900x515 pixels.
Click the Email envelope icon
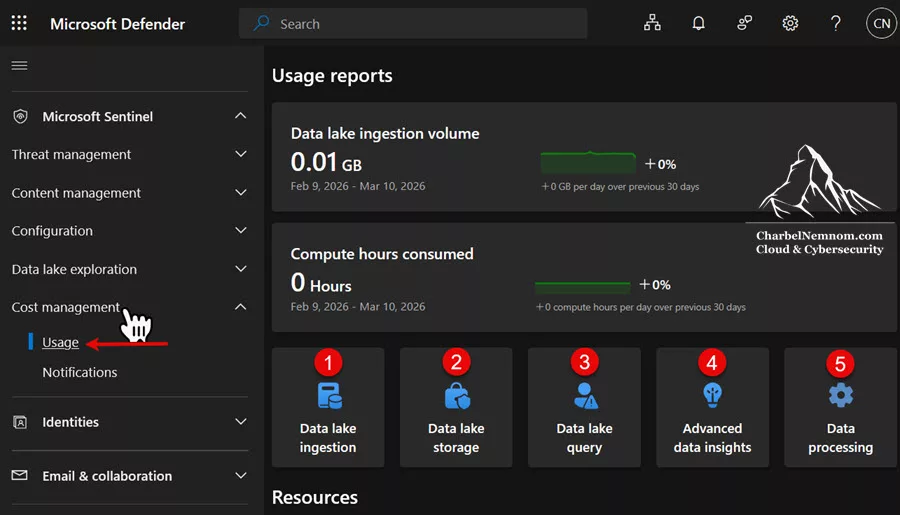[x=20, y=475]
